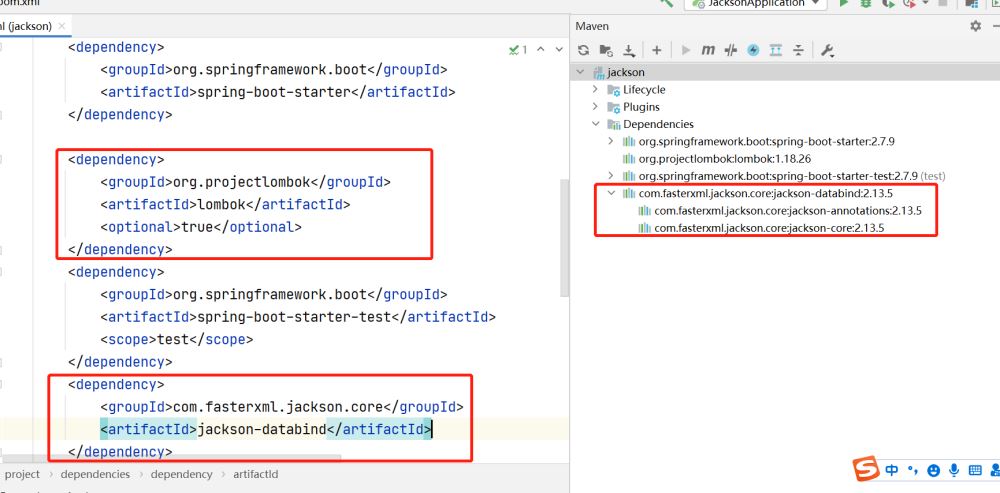Image resolution: width=1000 pixels, height=493 pixels.
Task: Expand spring-boot-starter:2.7.9 dependency
Action: (611, 141)
